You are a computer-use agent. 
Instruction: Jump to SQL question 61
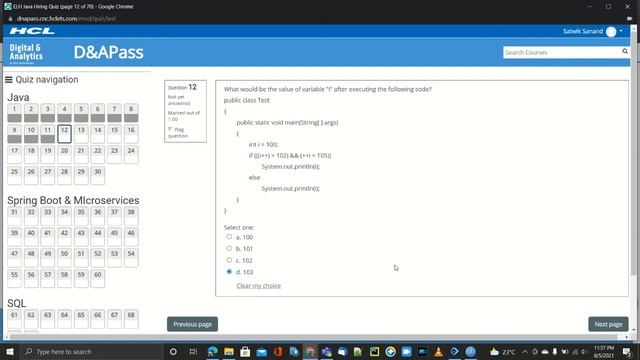click(x=14, y=319)
